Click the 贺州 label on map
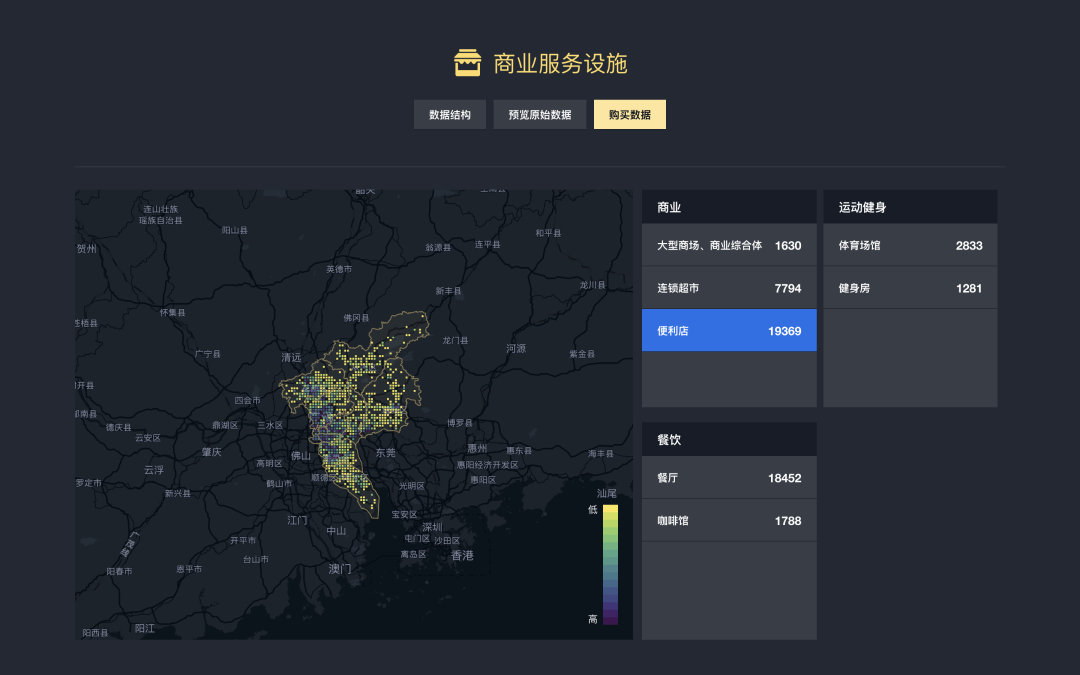 [x=87, y=249]
